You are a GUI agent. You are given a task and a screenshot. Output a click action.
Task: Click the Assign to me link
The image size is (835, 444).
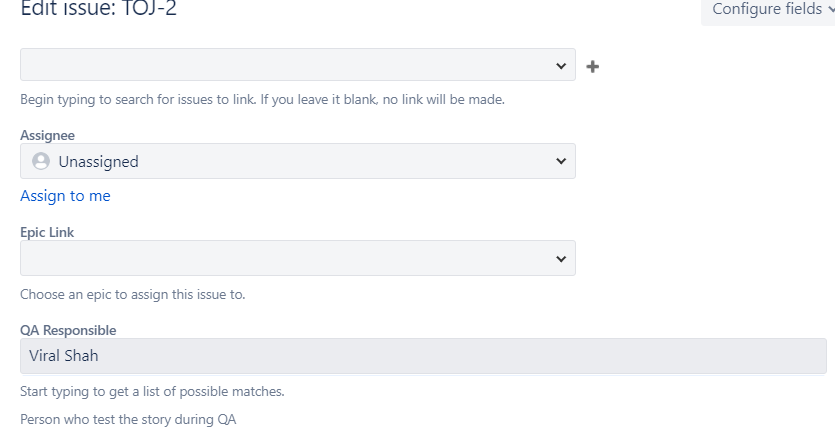pos(65,196)
